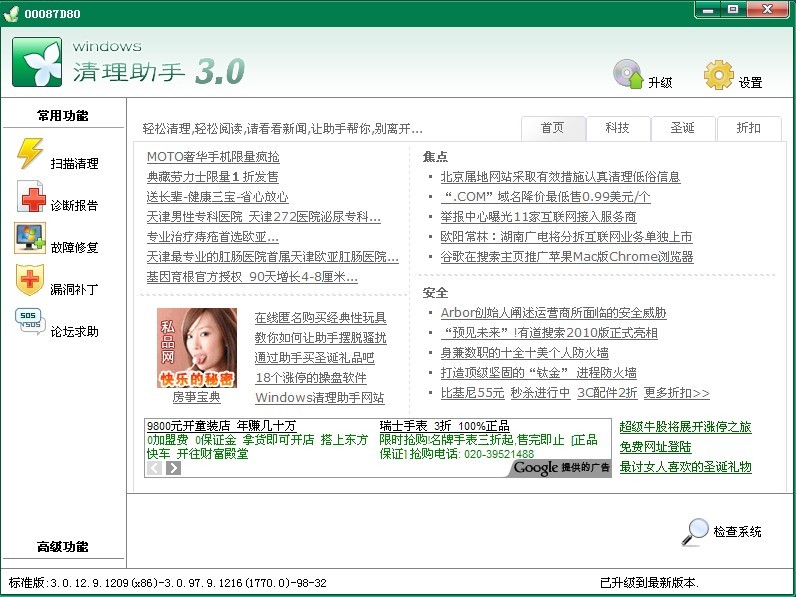Select the 折扣 tab
Image resolution: width=796 pixels, height=597 pixels.
coord(748,128)
